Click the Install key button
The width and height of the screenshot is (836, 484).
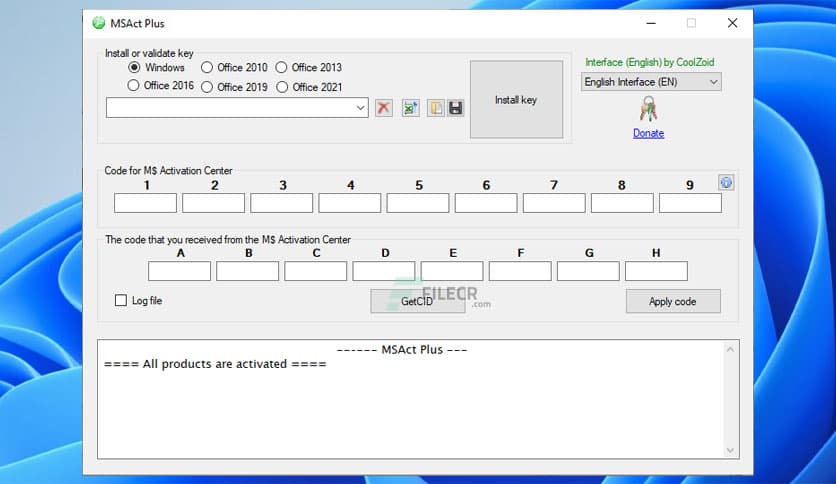pyautogui.click(x=516, y=100)
